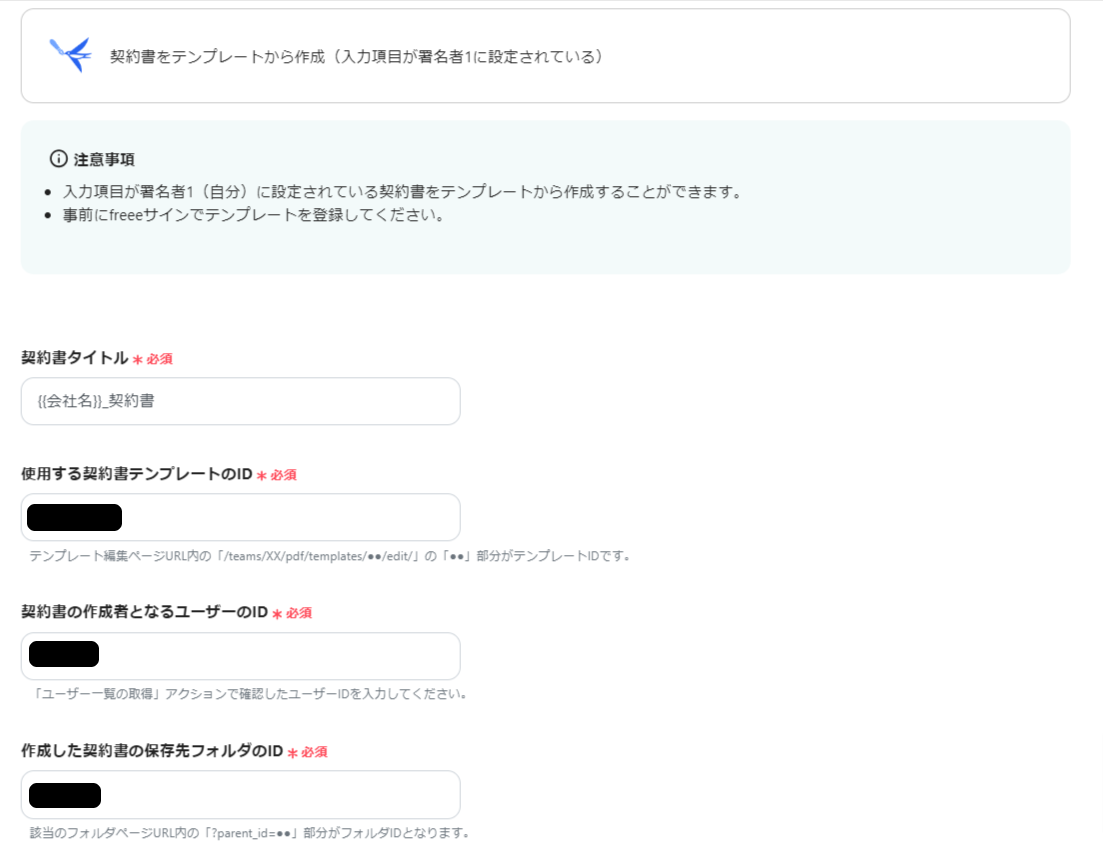Click the hint about ユーザー一覧の取得 action
Image resolution: width=1103 pixels, height=861 pixels.
(x=249, y=694)
